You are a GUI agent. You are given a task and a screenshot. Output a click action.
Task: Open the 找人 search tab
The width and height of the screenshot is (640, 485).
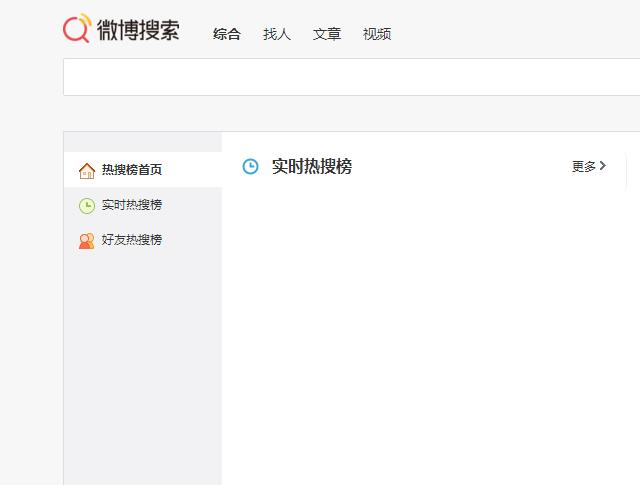[277, 34]
